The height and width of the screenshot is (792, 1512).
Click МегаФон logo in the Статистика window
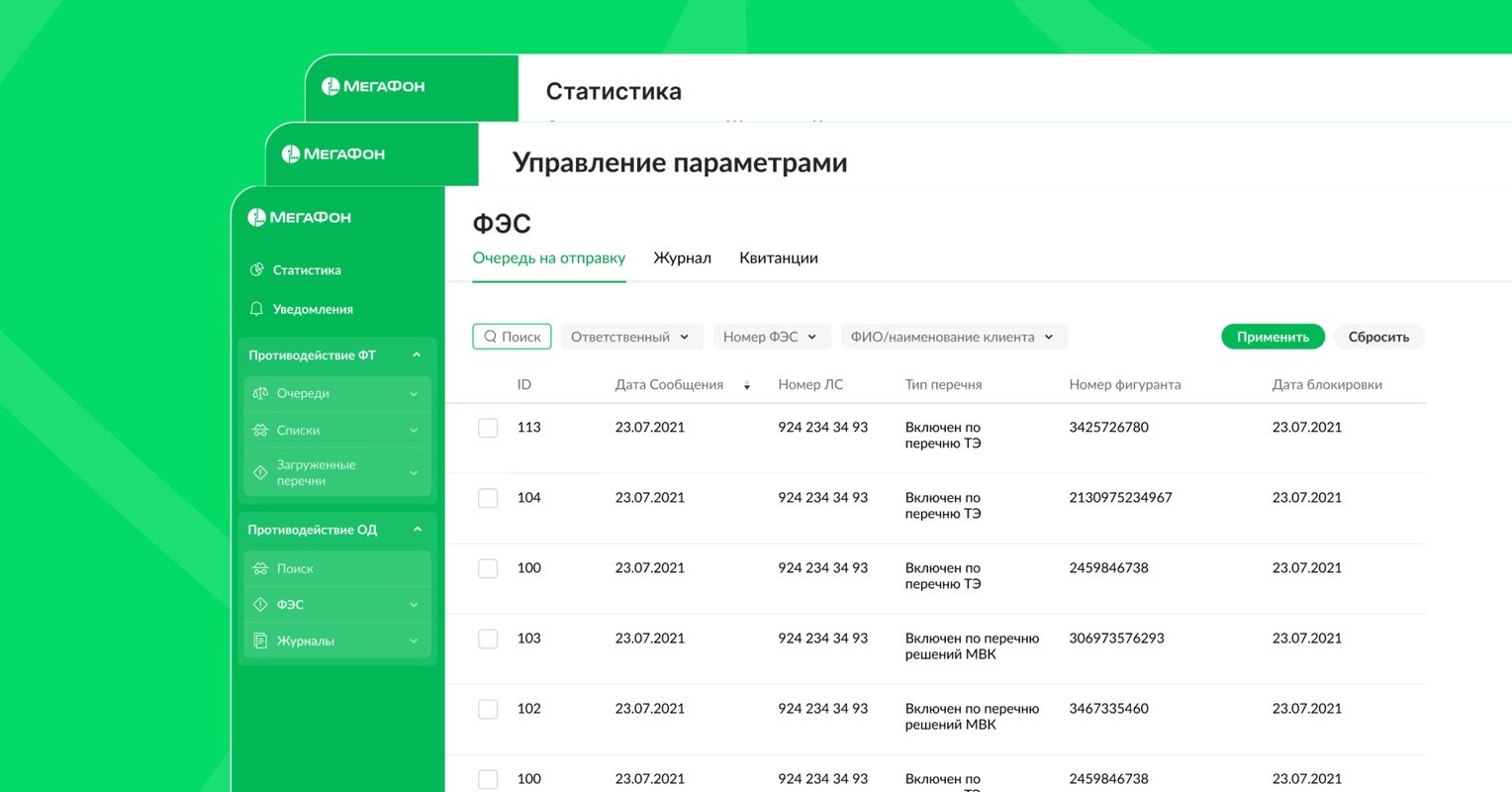pos(373,86)
